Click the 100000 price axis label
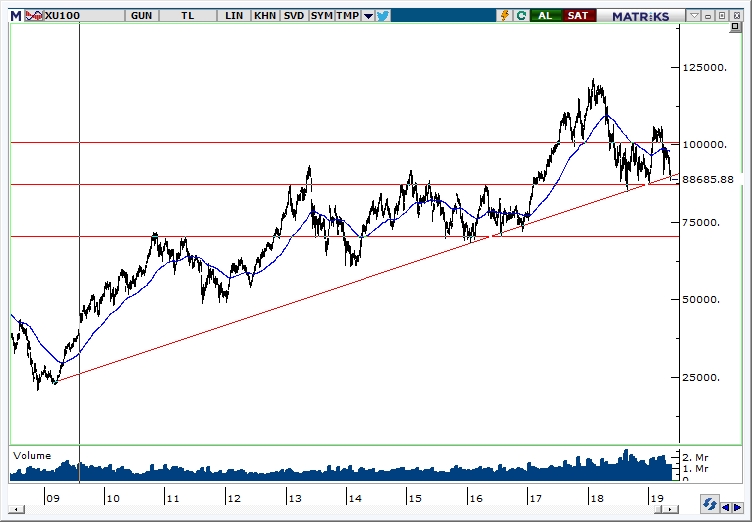The width and height of the screenshot is (752, 522). point(704,144)
